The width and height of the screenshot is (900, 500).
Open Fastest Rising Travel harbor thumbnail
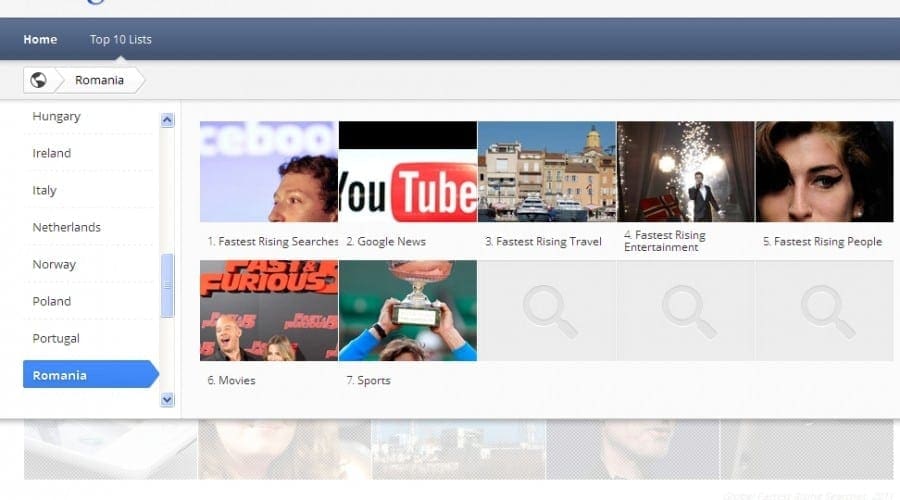[547, 172]
